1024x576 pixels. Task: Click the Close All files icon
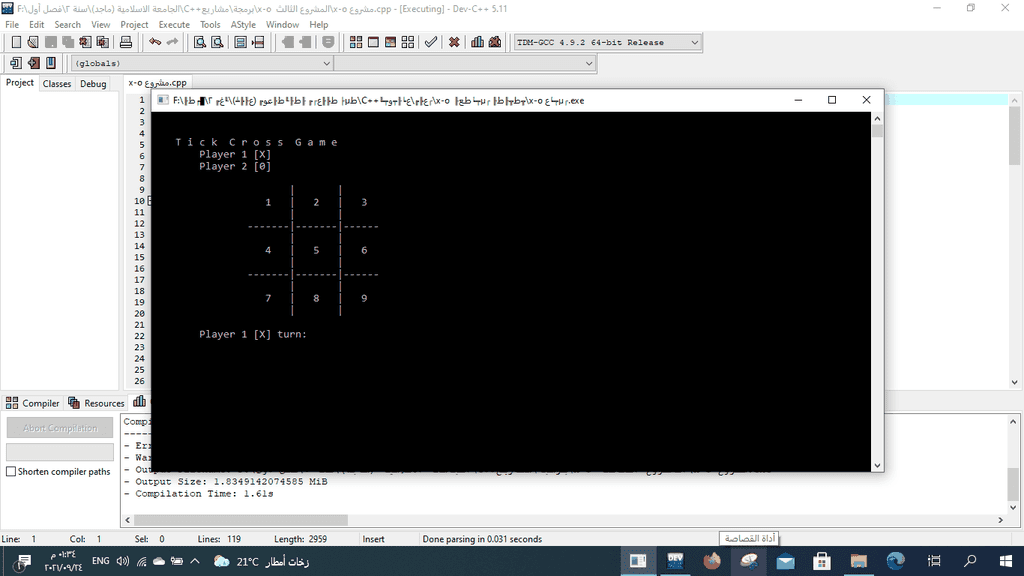pyautogui.click(x=103, y=42)
